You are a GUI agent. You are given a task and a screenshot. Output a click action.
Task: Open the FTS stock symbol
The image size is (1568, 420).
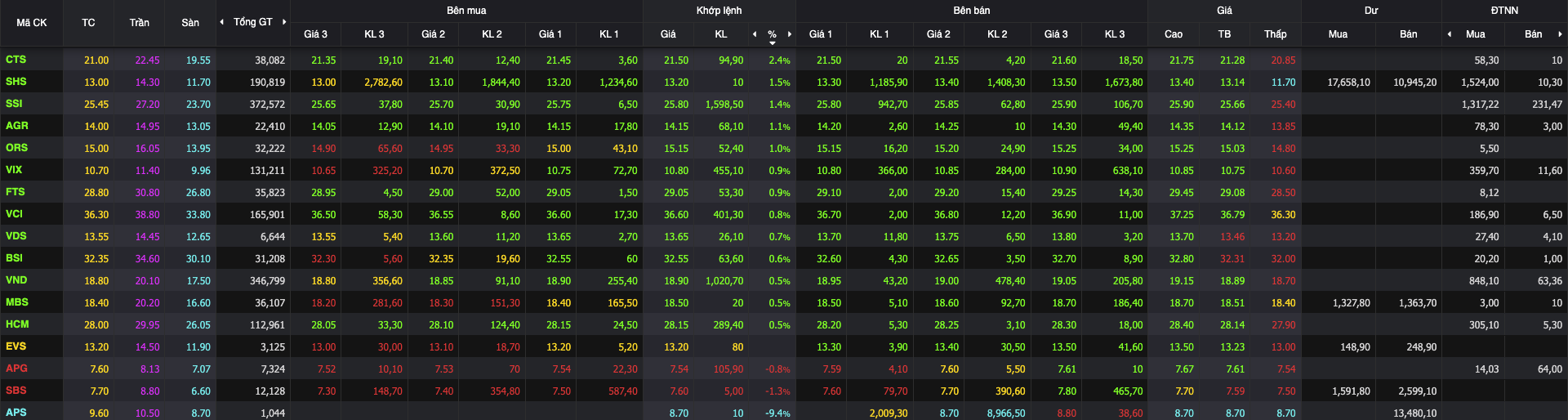point(15,192)
